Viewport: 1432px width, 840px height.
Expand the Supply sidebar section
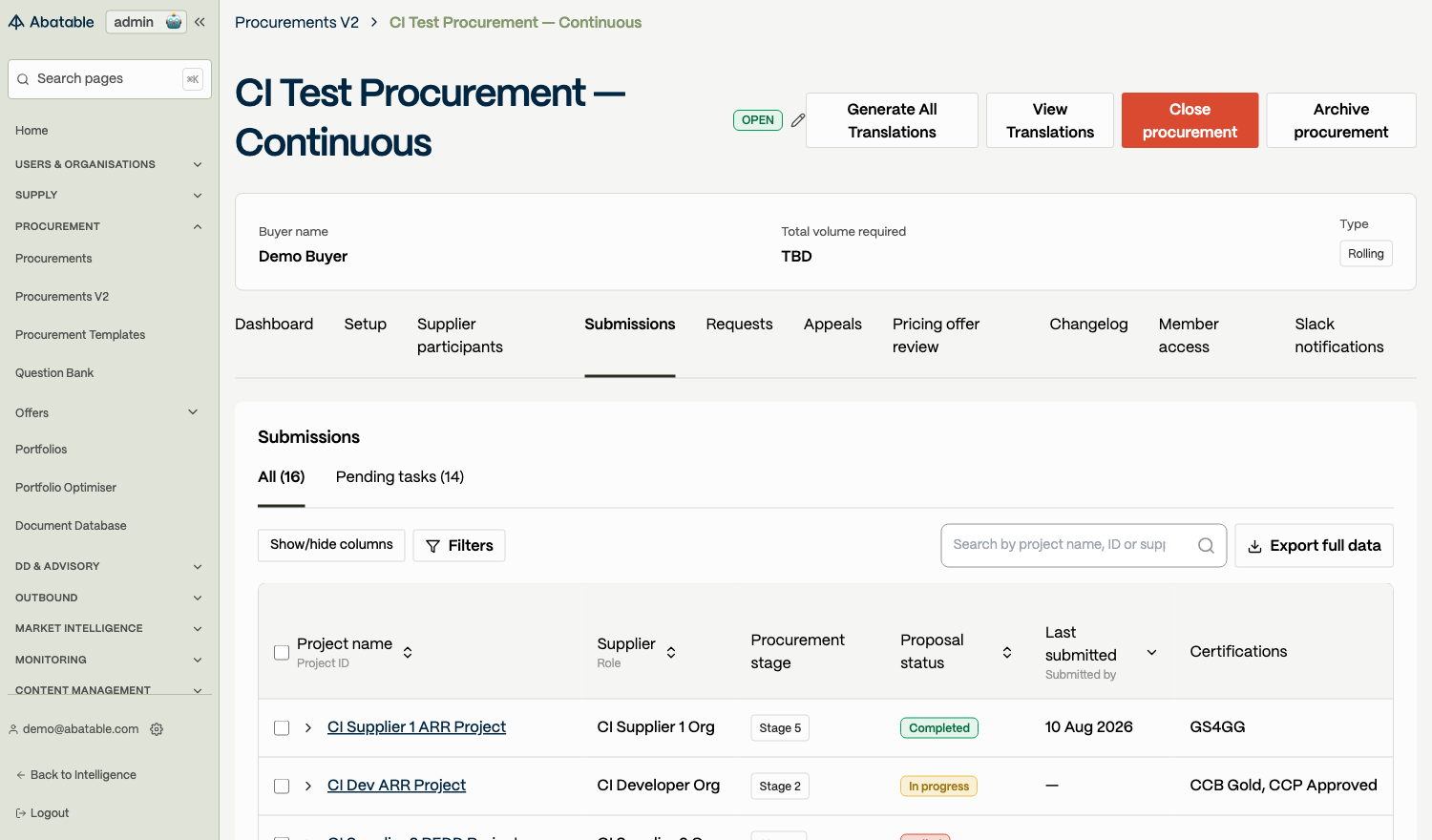[x=198, y=196]
